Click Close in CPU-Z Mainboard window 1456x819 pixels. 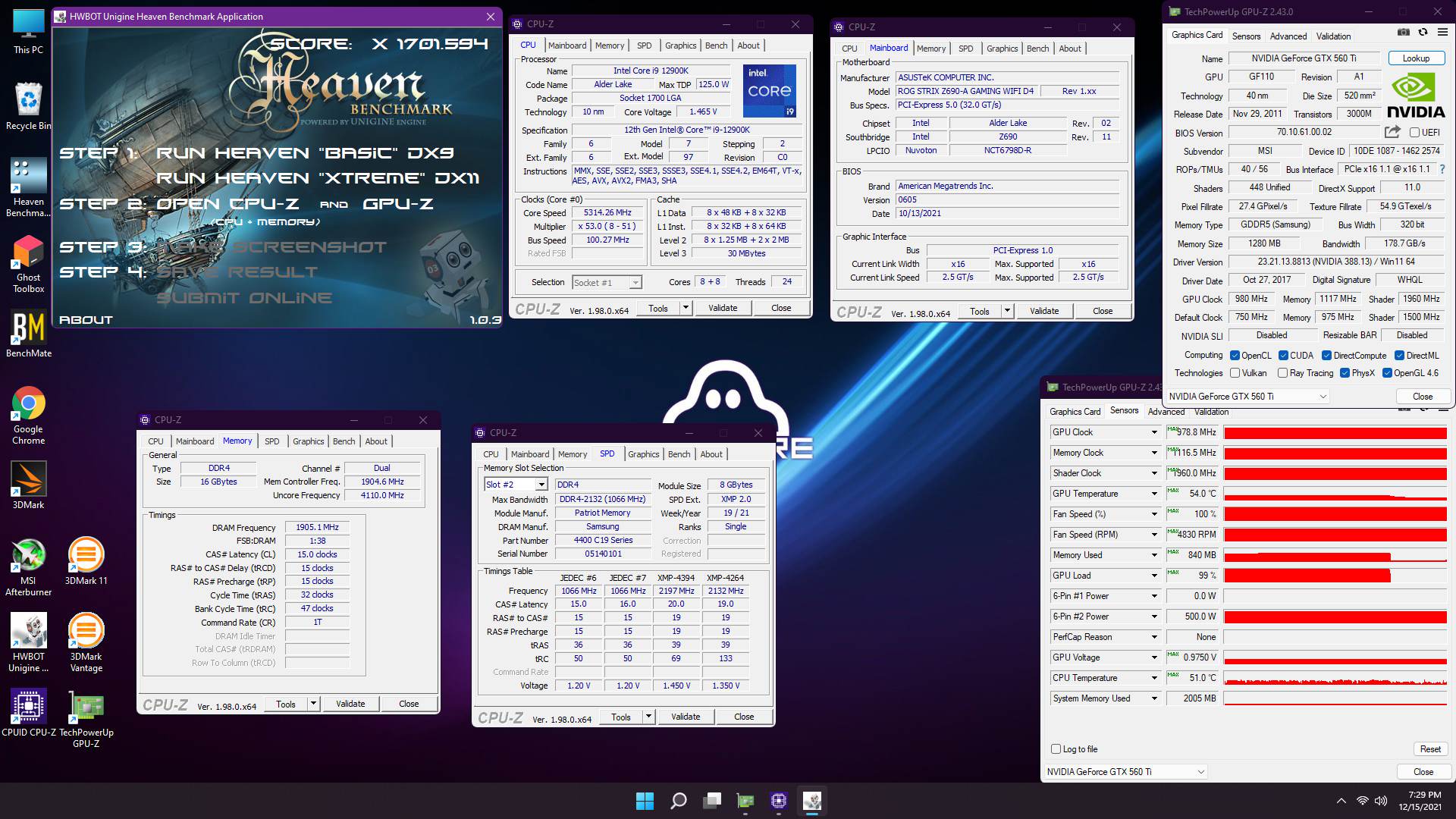pyautogui.click(x=1103, y=311)
